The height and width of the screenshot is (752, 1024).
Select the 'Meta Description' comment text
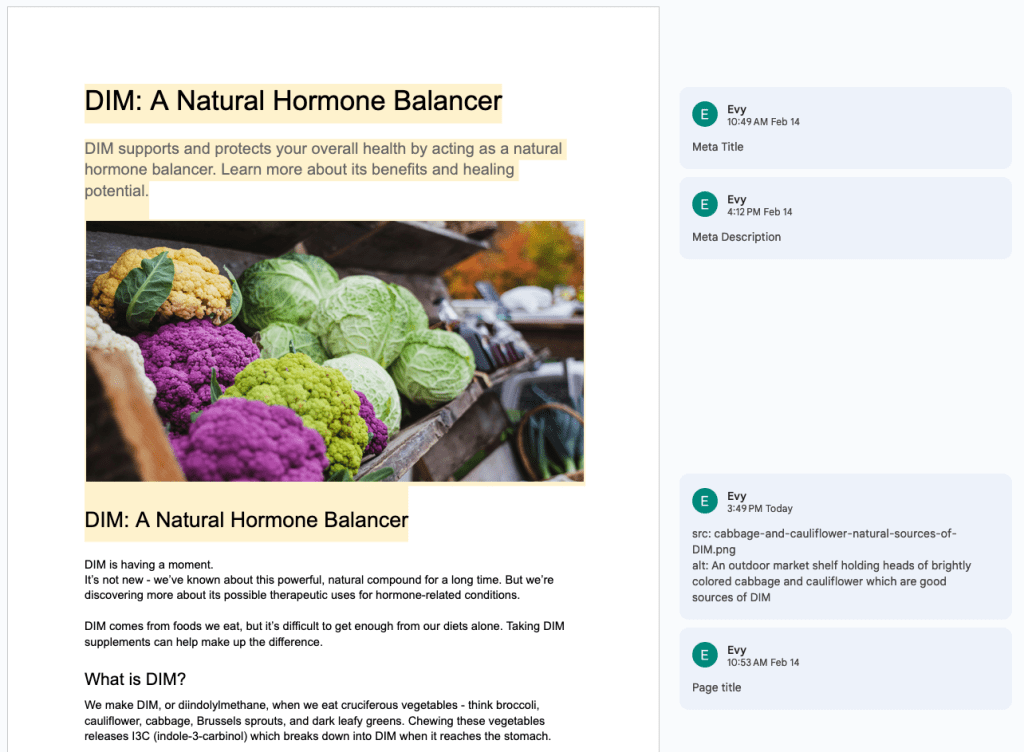click(x=736, y=237)
